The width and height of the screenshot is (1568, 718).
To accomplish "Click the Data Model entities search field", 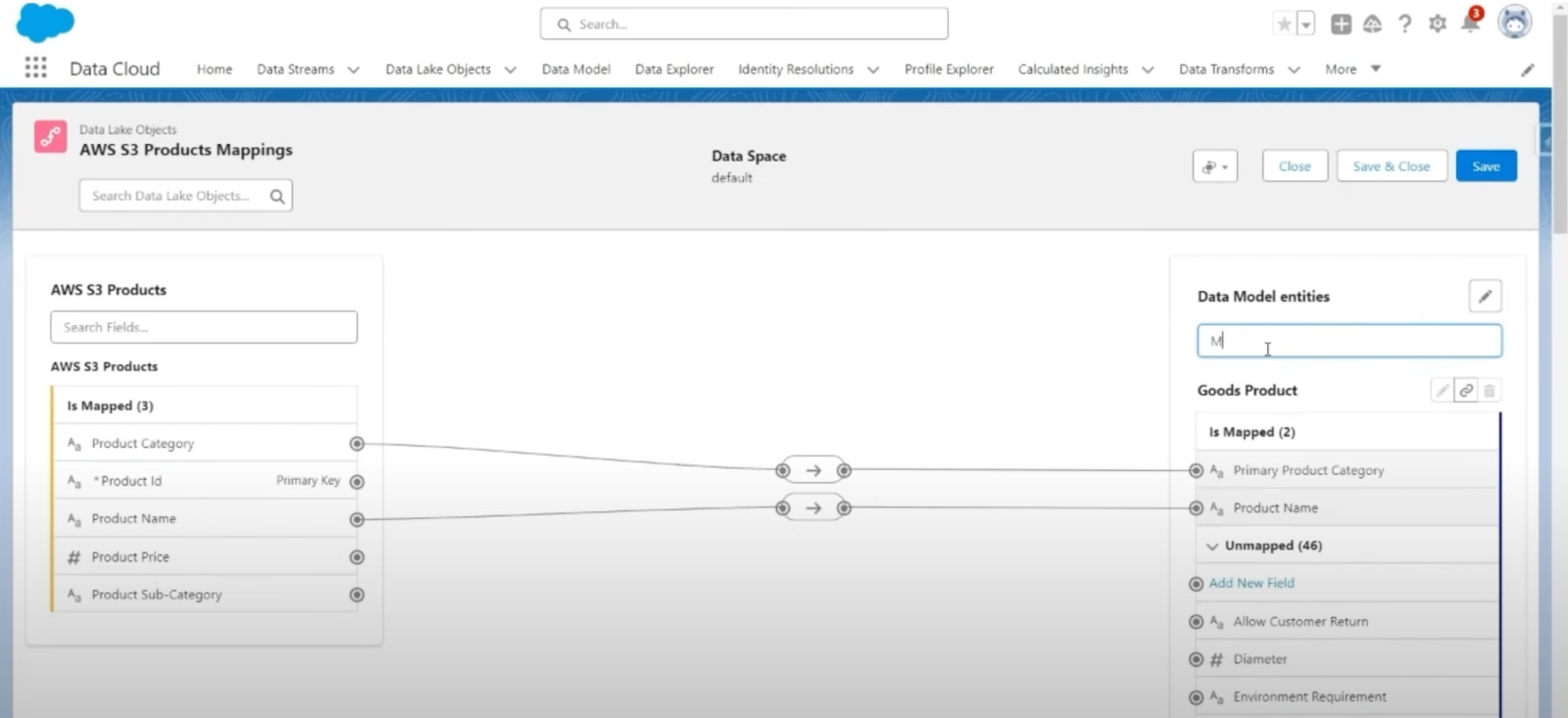I will (x=1348, y=341).
